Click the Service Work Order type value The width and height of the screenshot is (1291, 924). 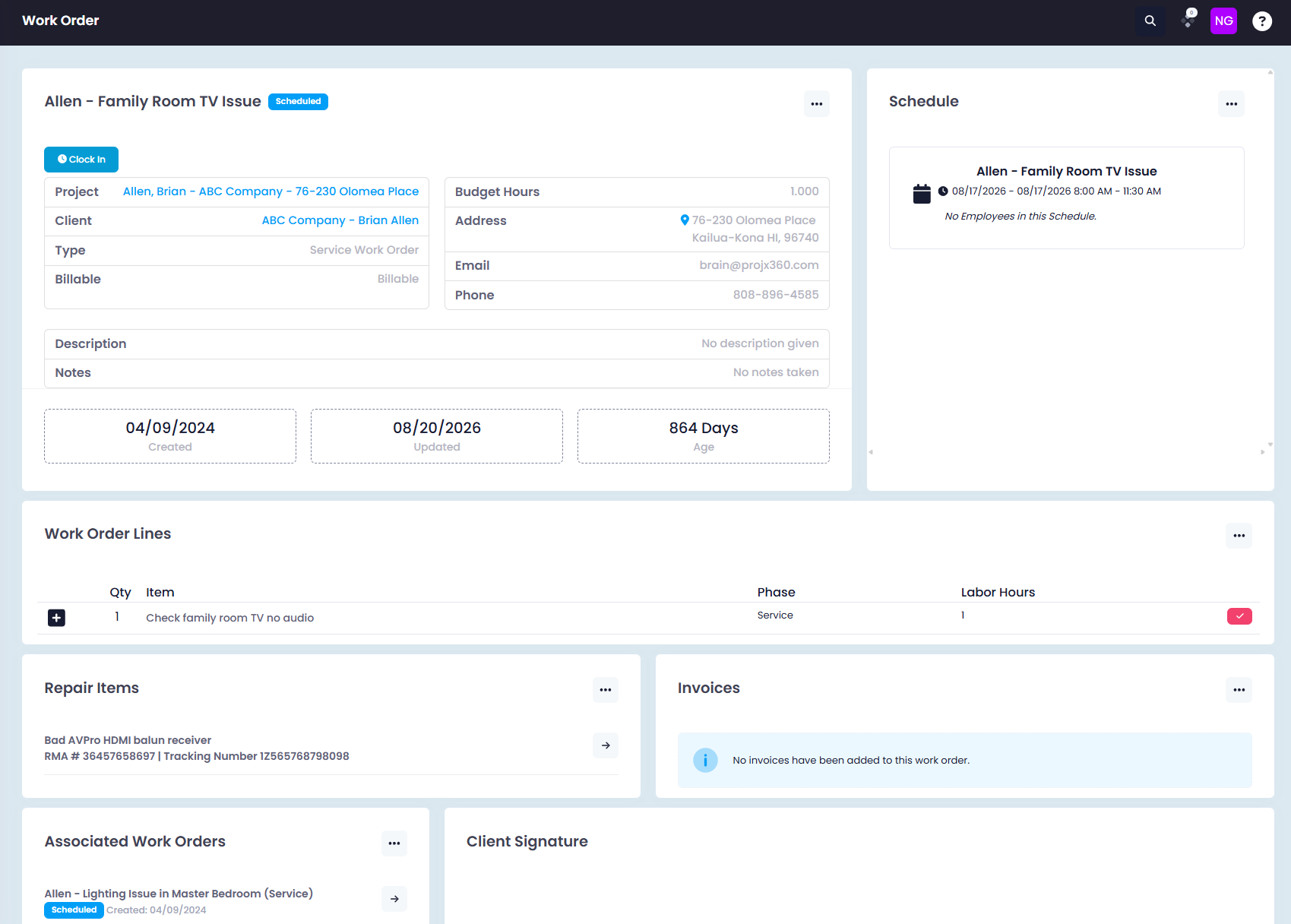pos(364,250)
